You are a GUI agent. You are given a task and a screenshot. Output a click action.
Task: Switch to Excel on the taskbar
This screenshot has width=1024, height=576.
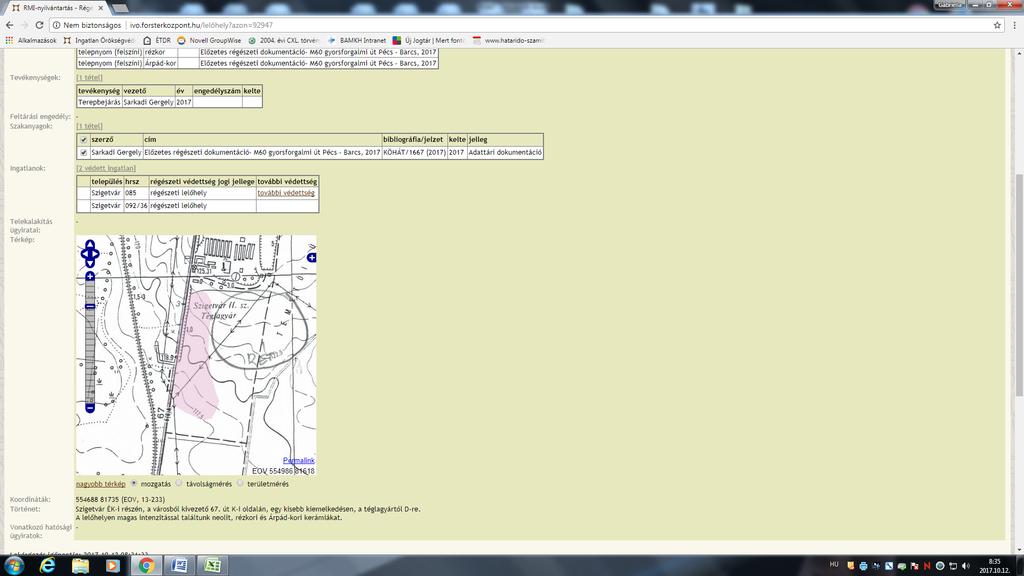(x=212, y=566)
